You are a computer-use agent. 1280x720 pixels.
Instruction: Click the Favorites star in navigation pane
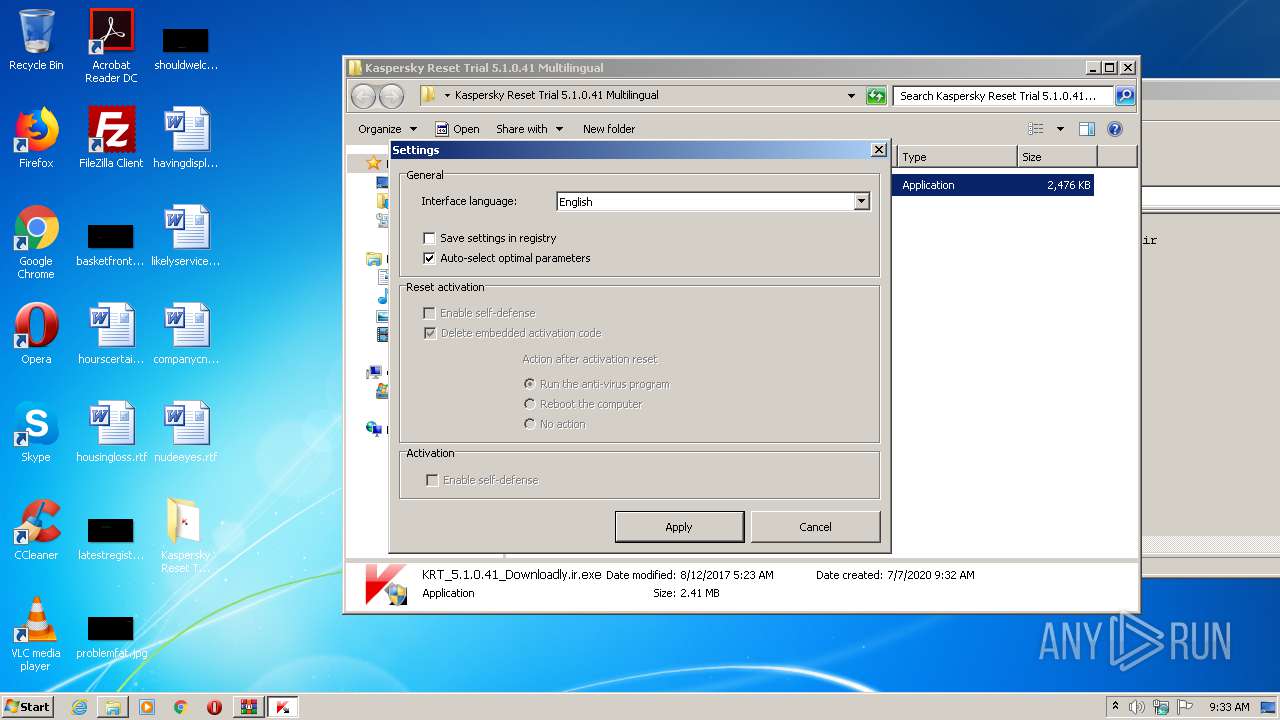click(x=373, y=163)
